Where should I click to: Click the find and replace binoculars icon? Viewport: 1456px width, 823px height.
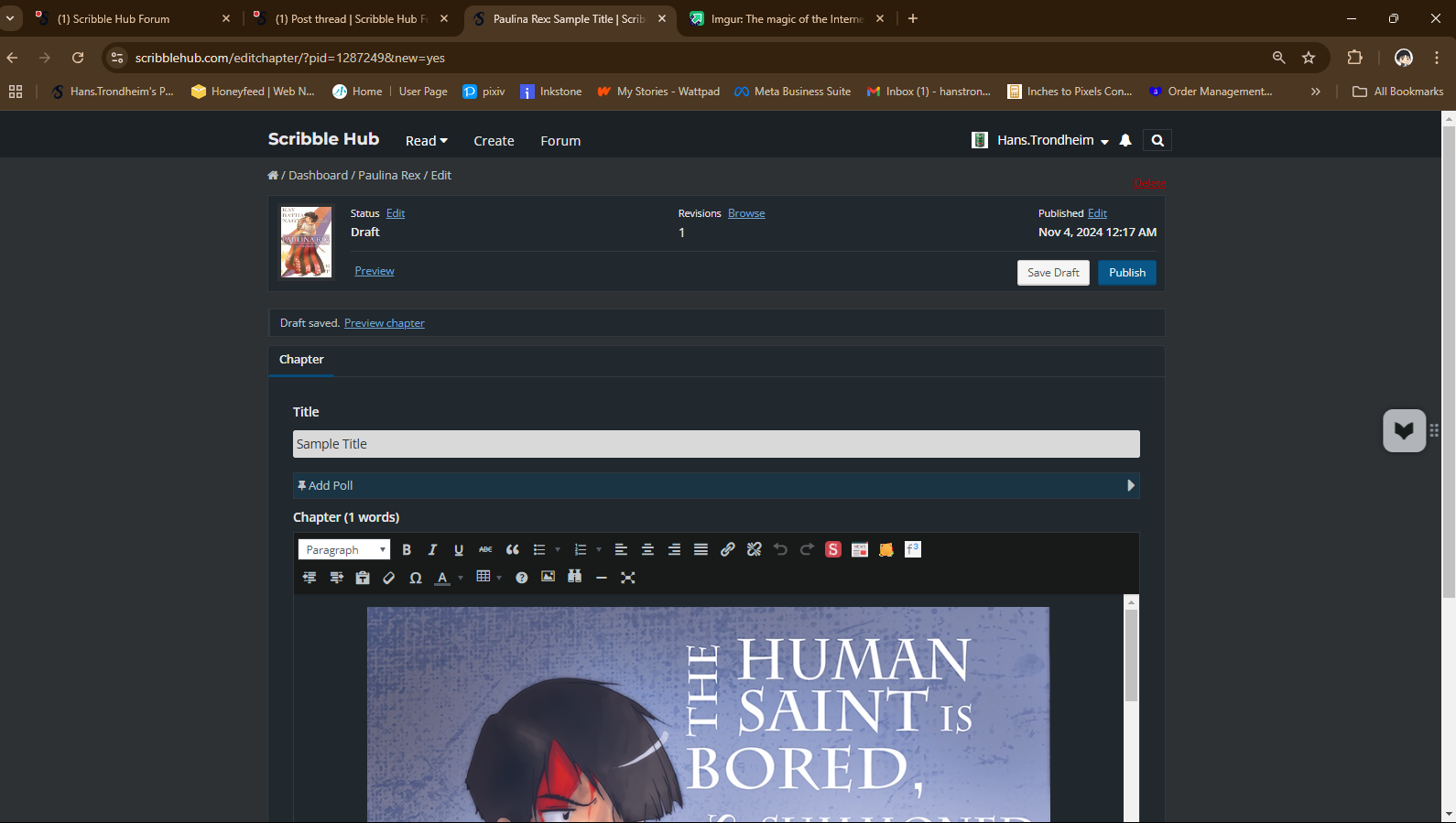(574, 577)
